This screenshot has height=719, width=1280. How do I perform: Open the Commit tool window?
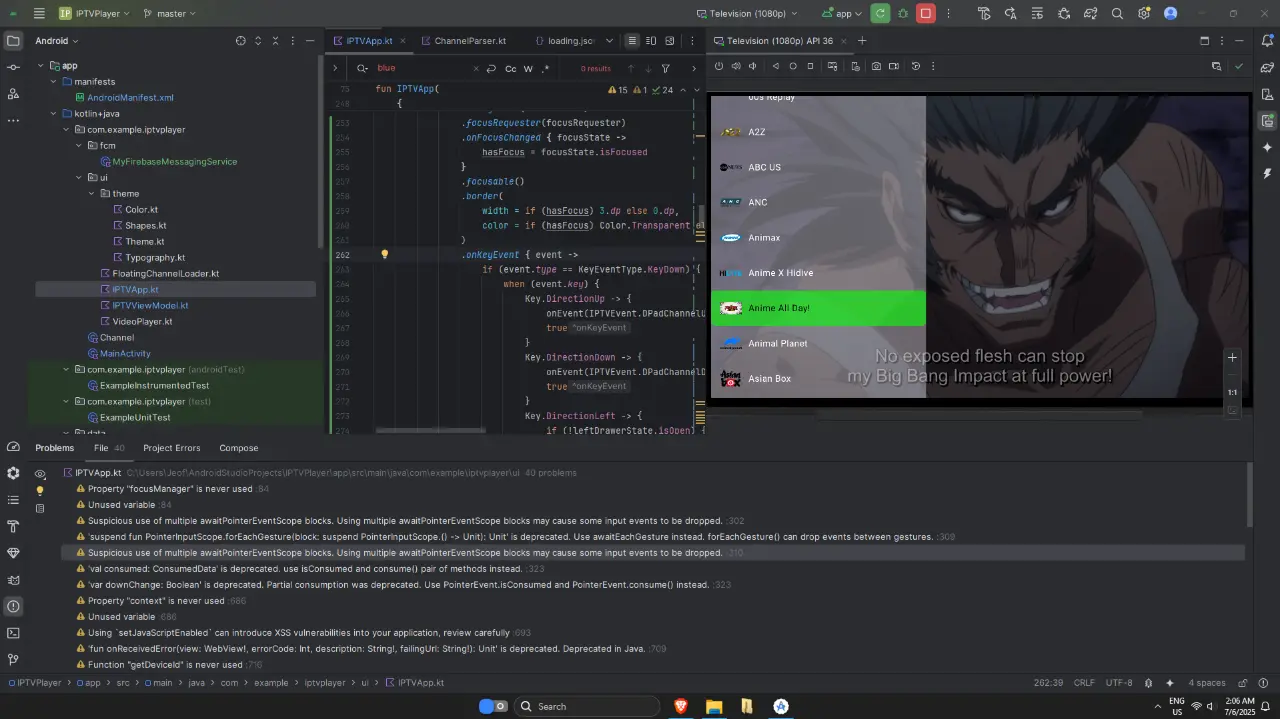tap(13, 67)
